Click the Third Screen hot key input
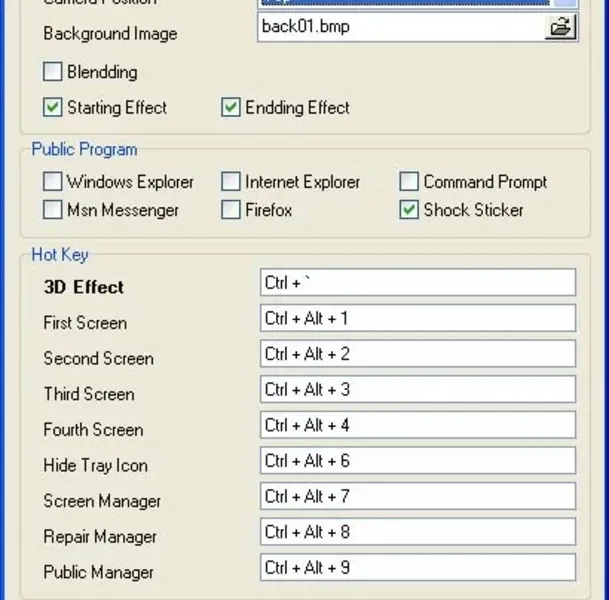This screenshot has width=609, height=600. (x=417, y=390)
